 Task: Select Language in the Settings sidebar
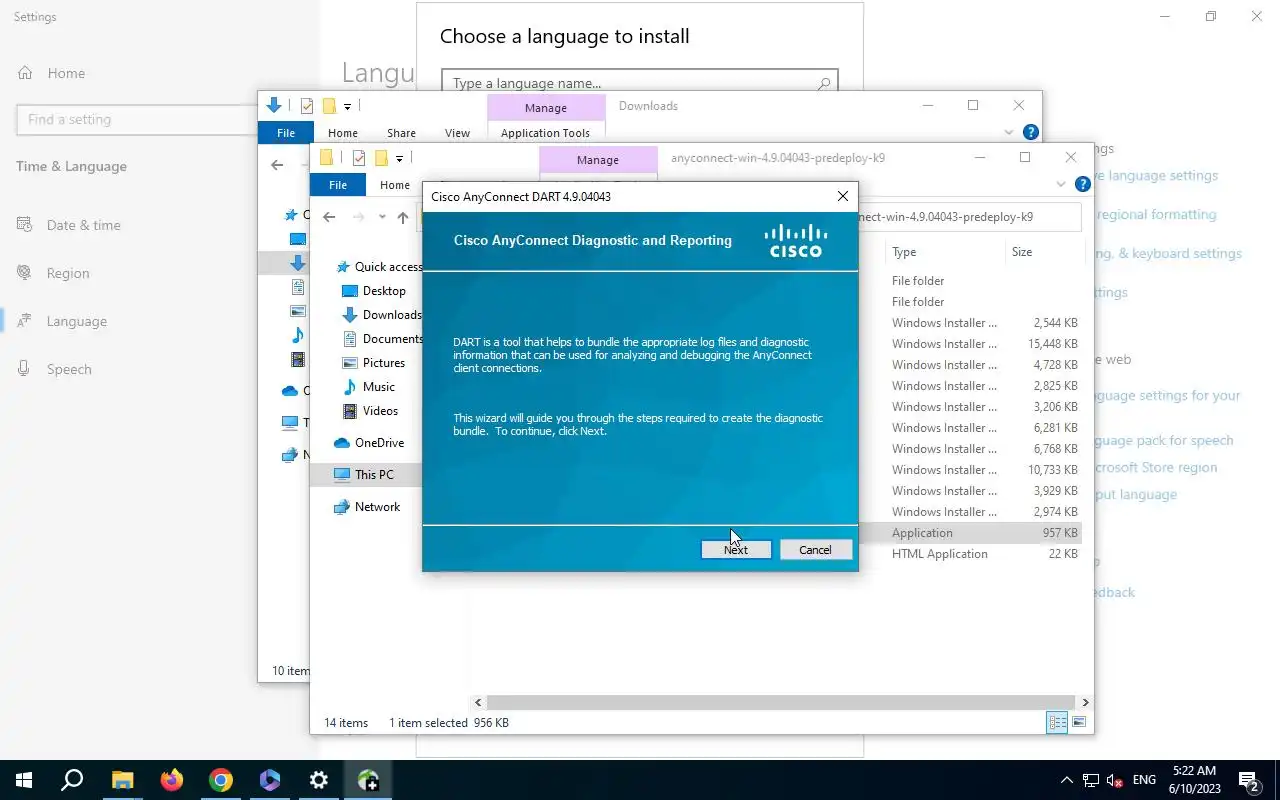[76, 321]
